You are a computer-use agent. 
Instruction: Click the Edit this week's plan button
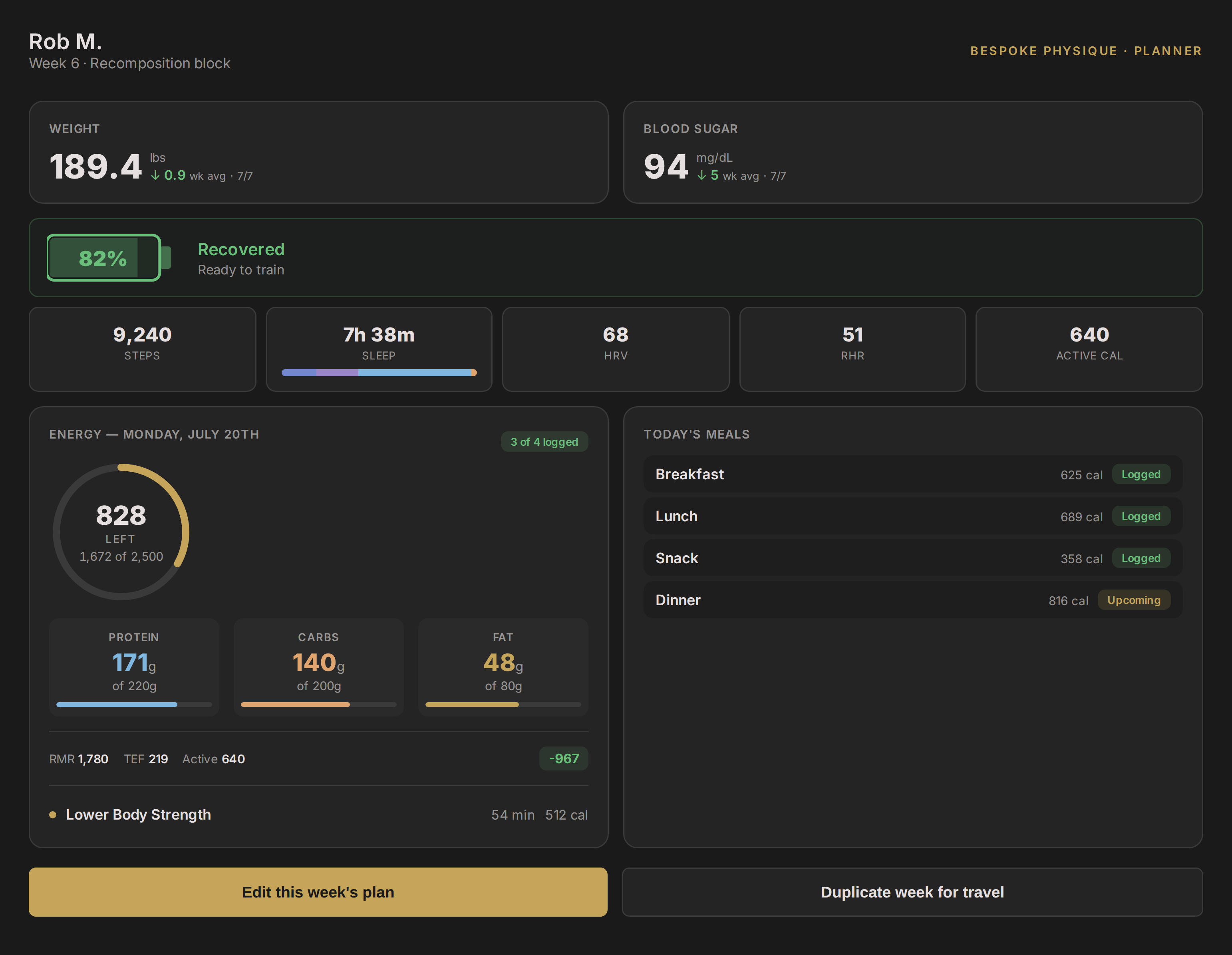pyautogui.click(x=318, y=892)
